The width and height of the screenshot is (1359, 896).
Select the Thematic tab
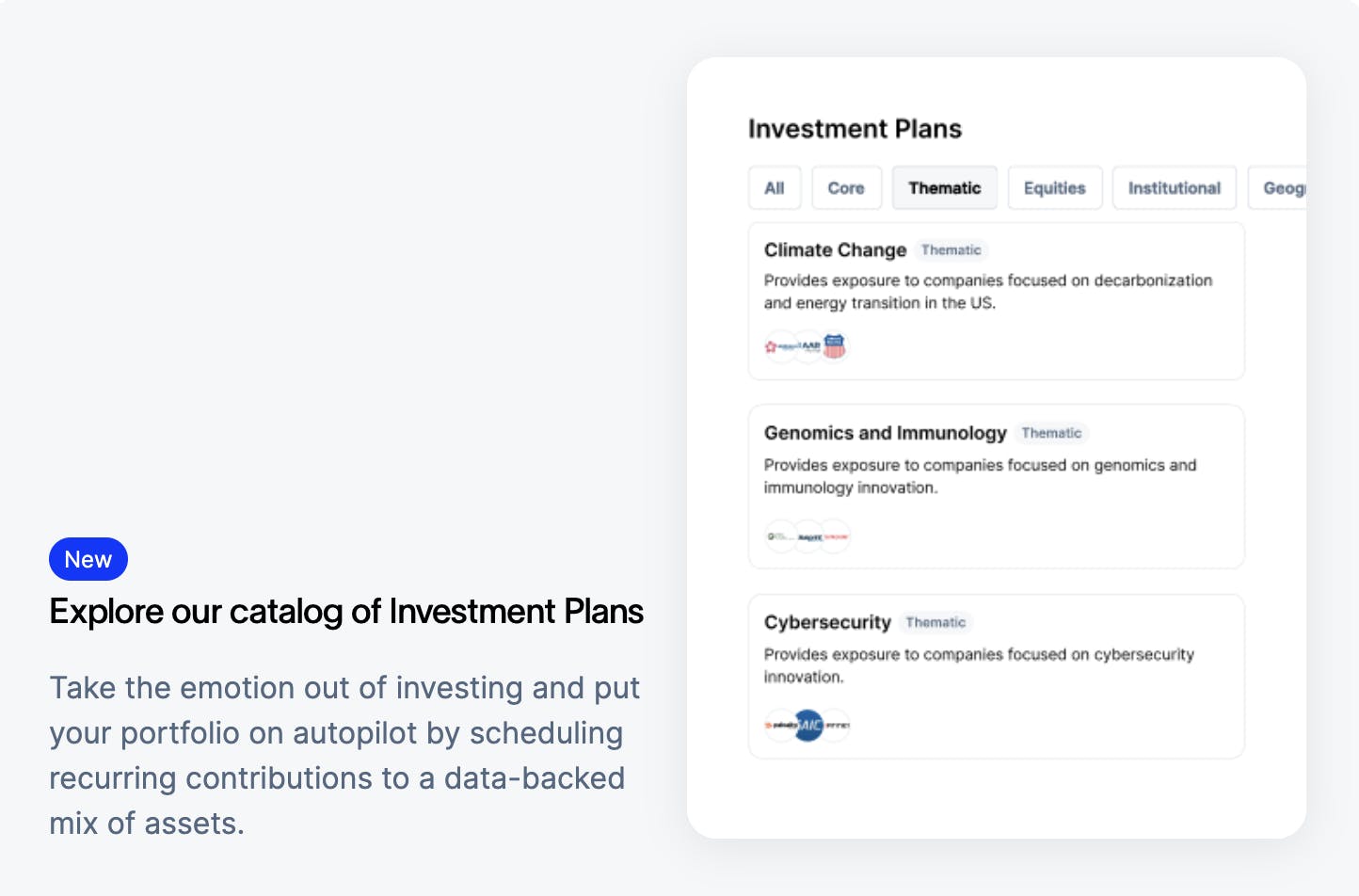click(x=944, y=188)
